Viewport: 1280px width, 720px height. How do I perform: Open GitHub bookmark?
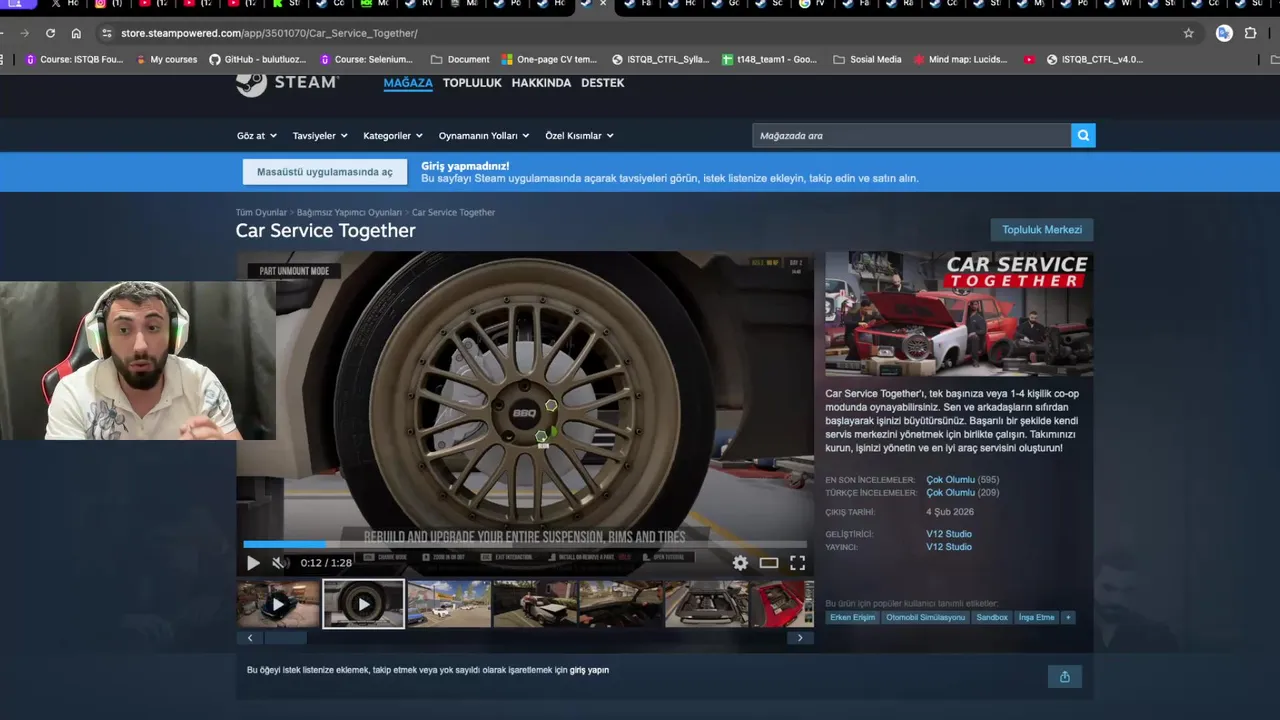pyautogui.click(x=257, y=59)
